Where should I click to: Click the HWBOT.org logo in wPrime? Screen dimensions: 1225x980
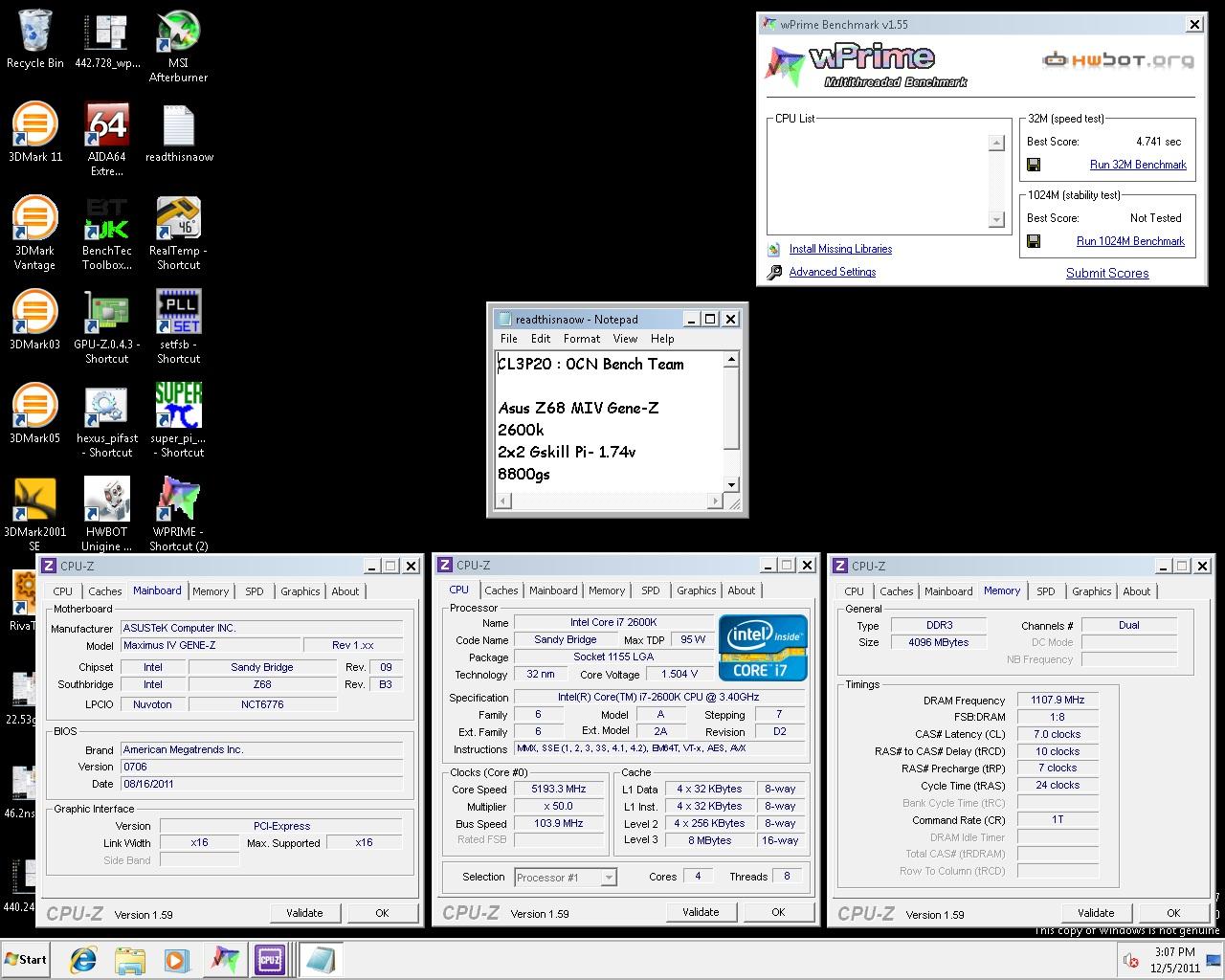point(1118,60)
